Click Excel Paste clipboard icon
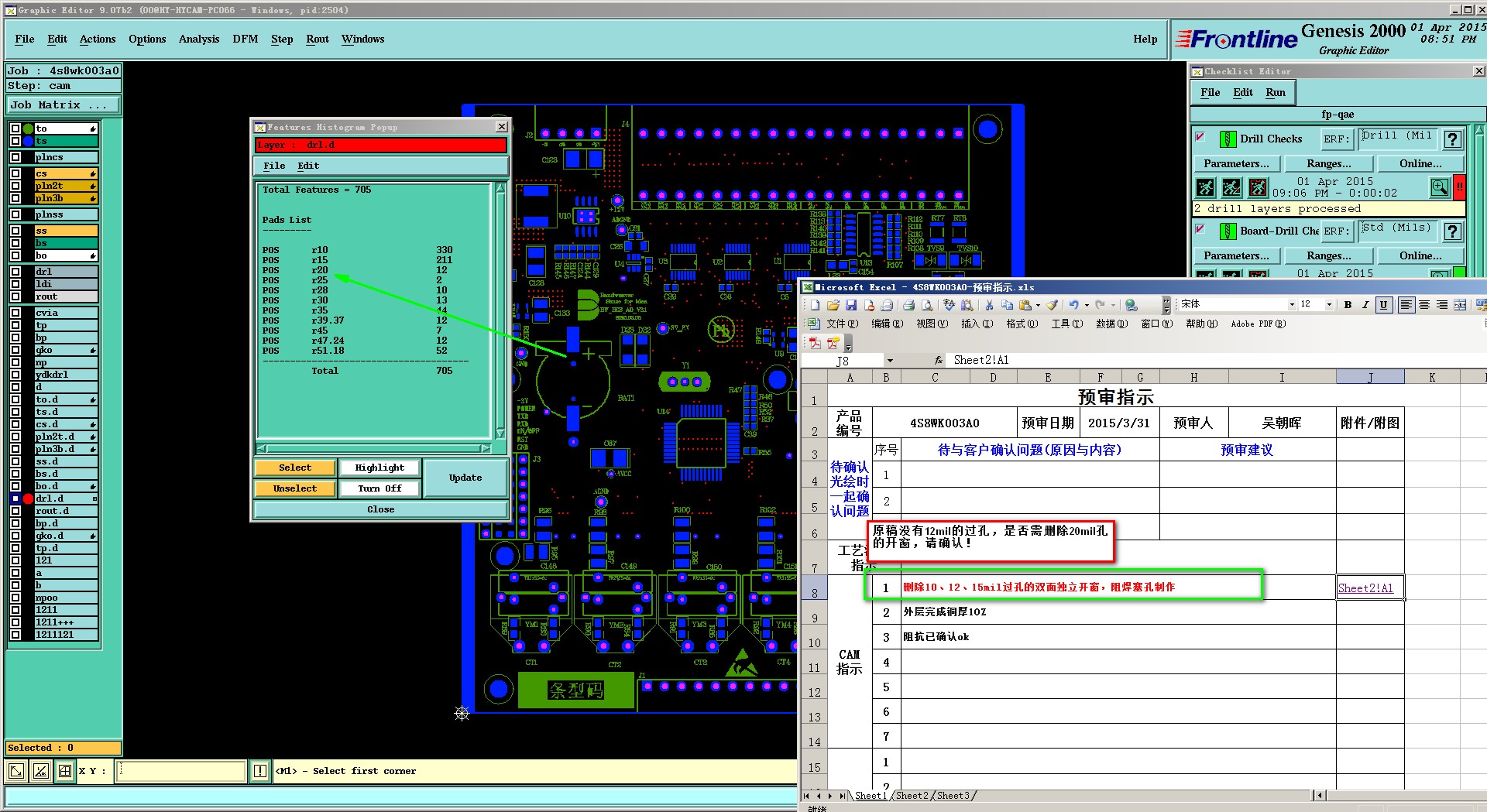Image resolution: width=1487 pixels, height=812 pixels. tap(1025, 305)
